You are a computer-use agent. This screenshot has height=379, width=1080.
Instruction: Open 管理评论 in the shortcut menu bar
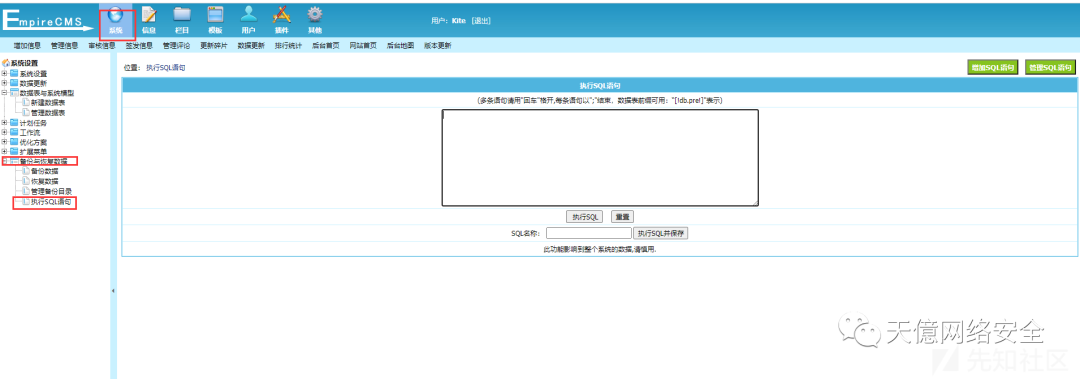click(176, 46)
